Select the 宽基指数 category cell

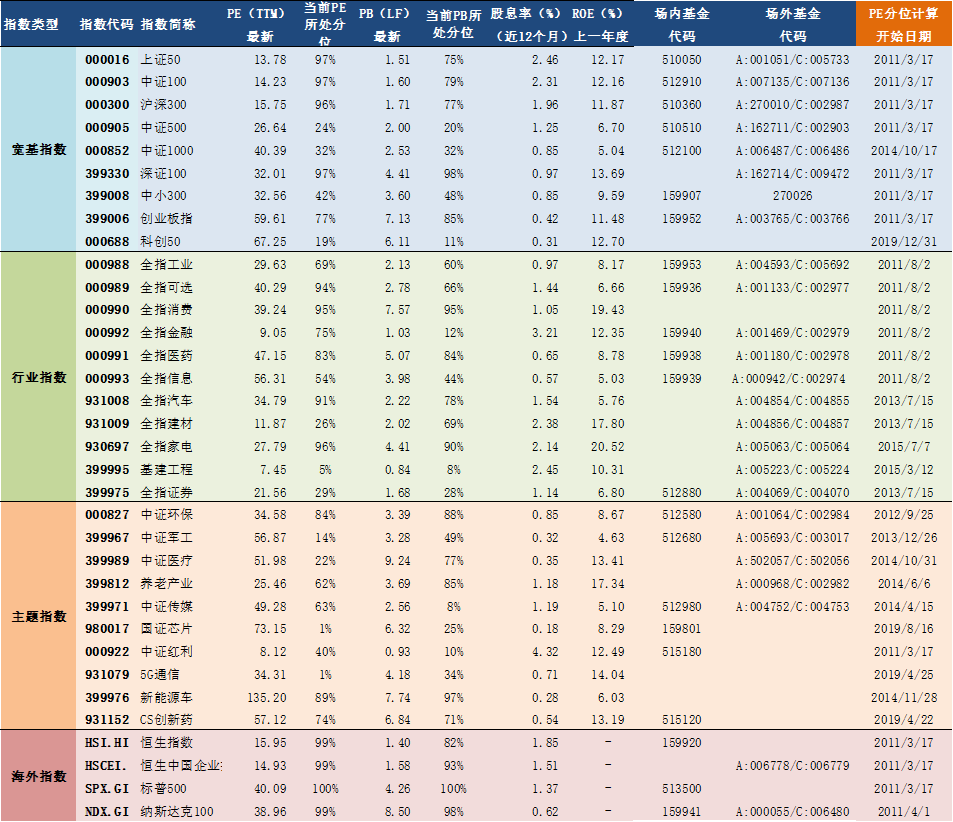(x=39, y=149)
